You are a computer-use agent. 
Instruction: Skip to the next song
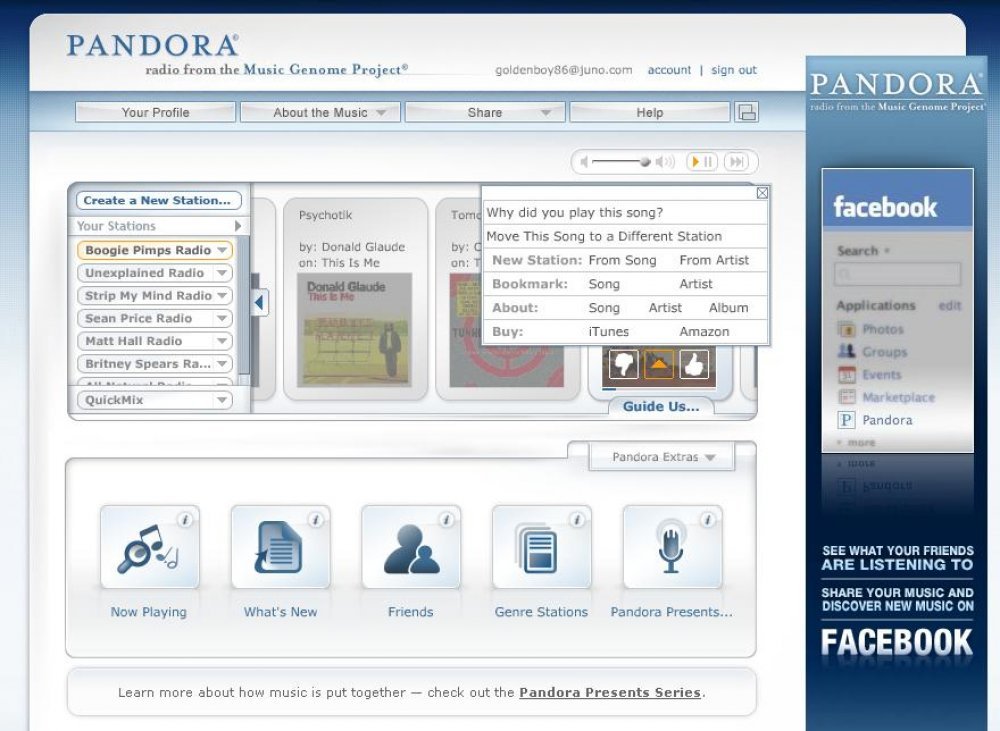pyautogui.click(x=737, y=162)
